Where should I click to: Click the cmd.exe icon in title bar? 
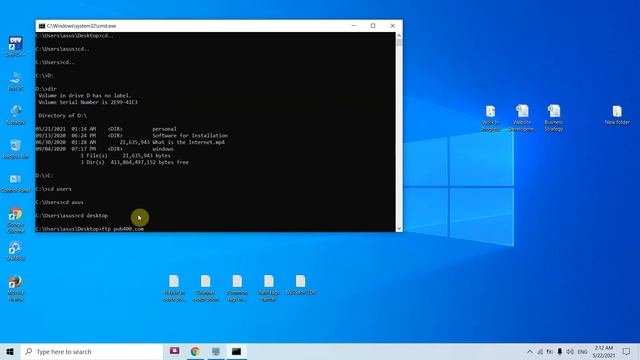pos(42,26)
